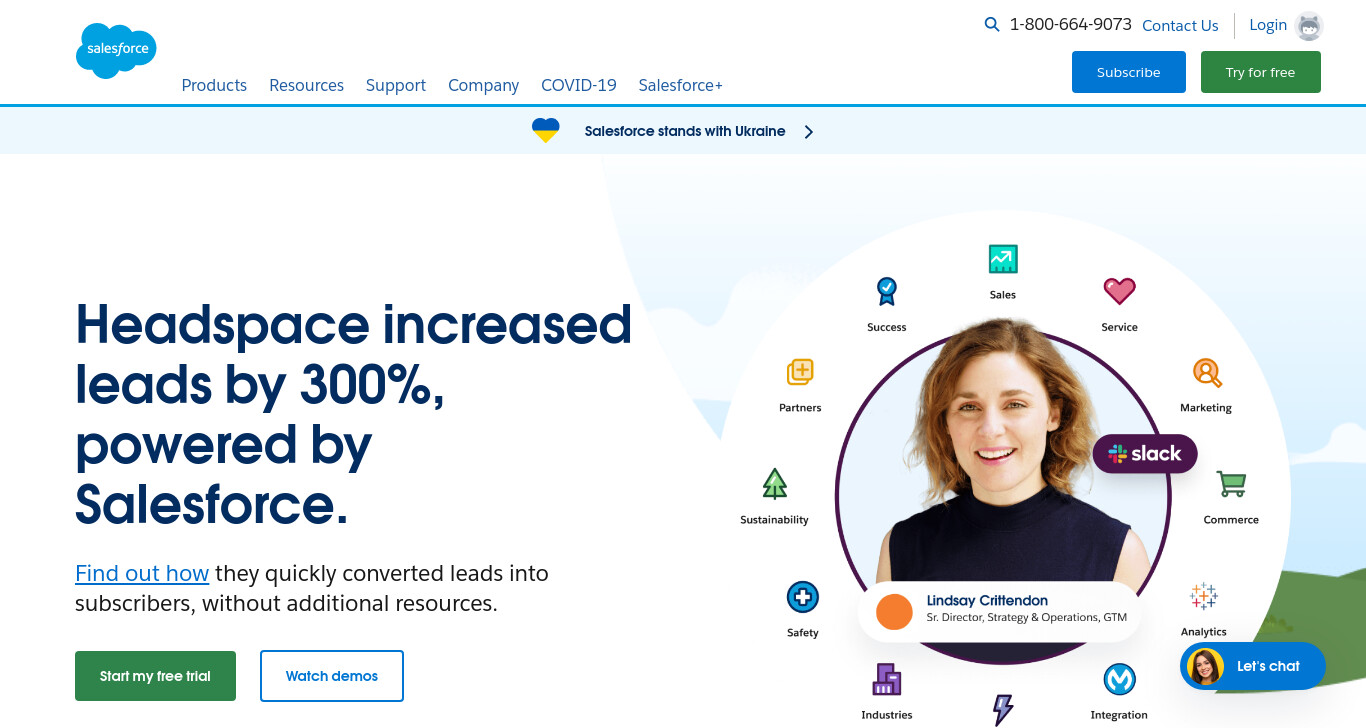Open the COVID-19 menu

click(x=579, y=85)
